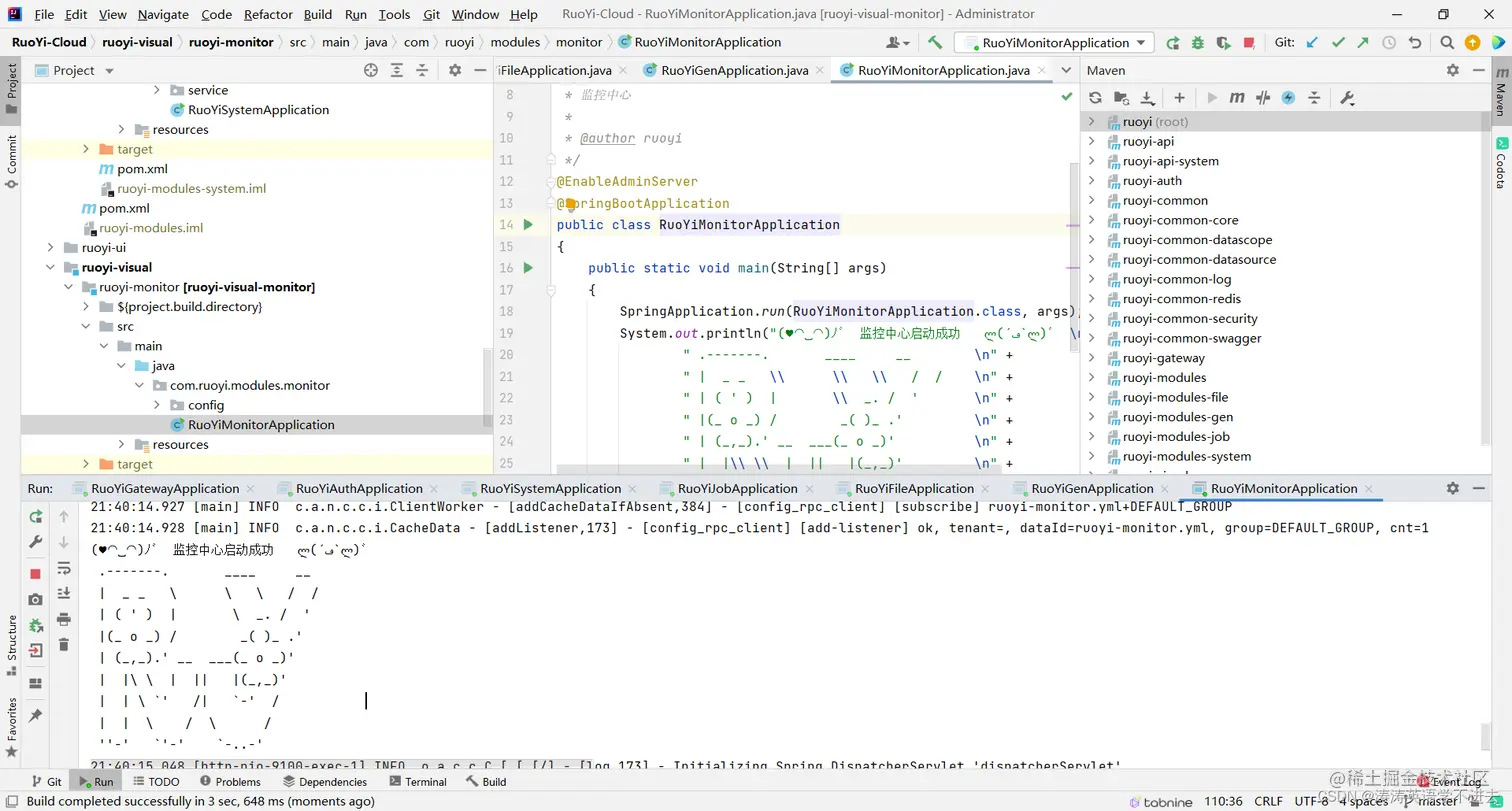Open Git Show History clock icon

[1389, 43]
